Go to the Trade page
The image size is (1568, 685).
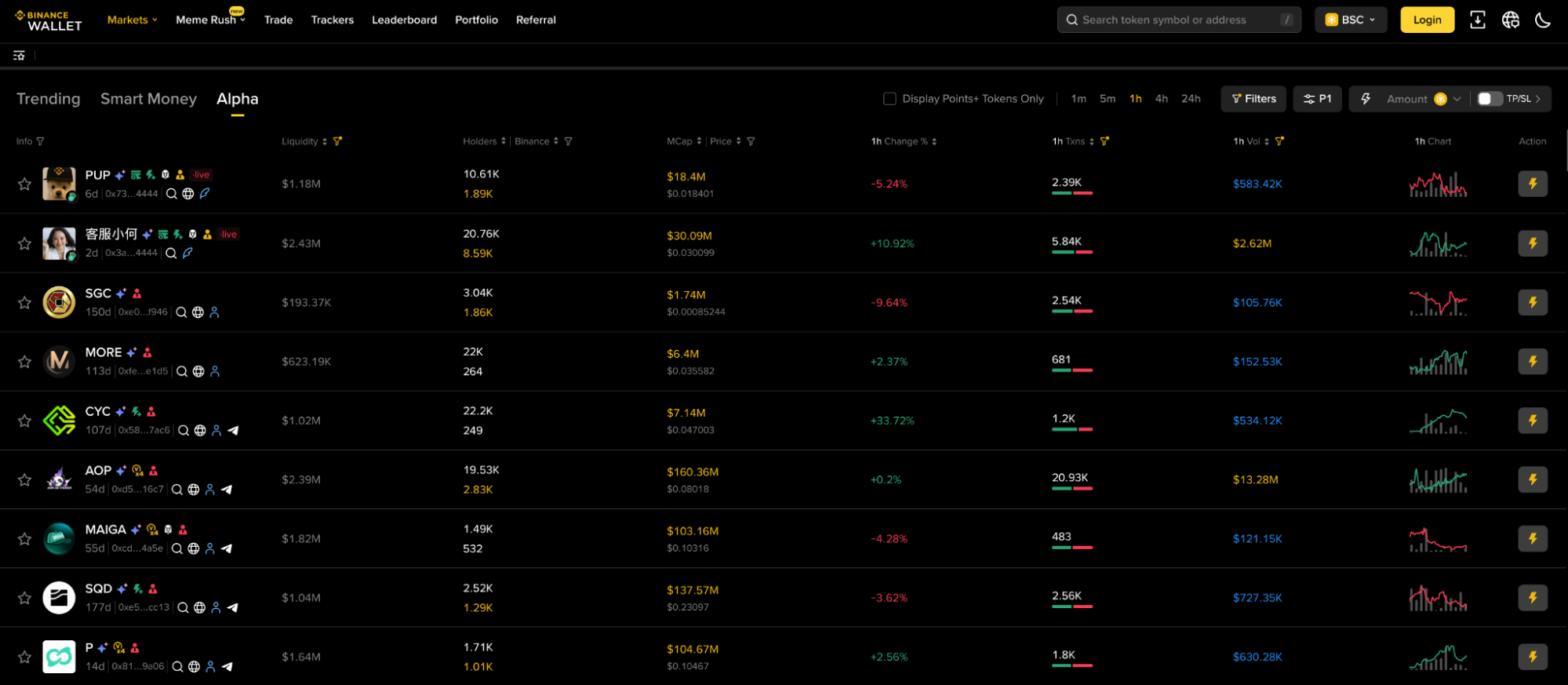tap(278, 20)
